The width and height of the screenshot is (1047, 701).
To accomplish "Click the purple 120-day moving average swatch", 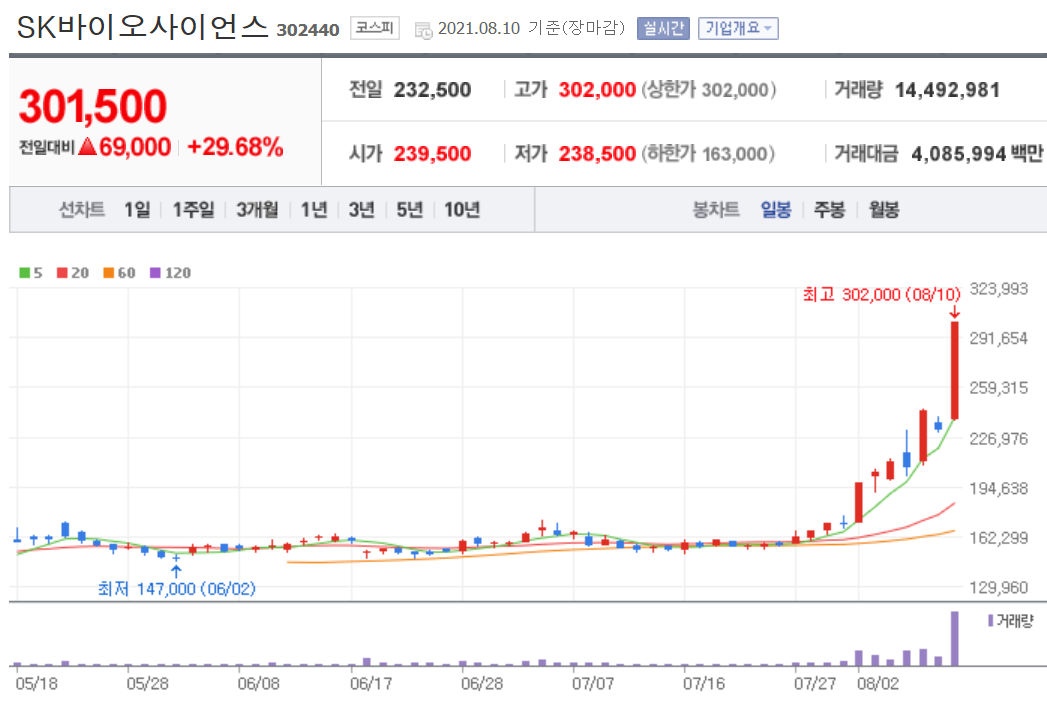I will (x=156, y=272).
